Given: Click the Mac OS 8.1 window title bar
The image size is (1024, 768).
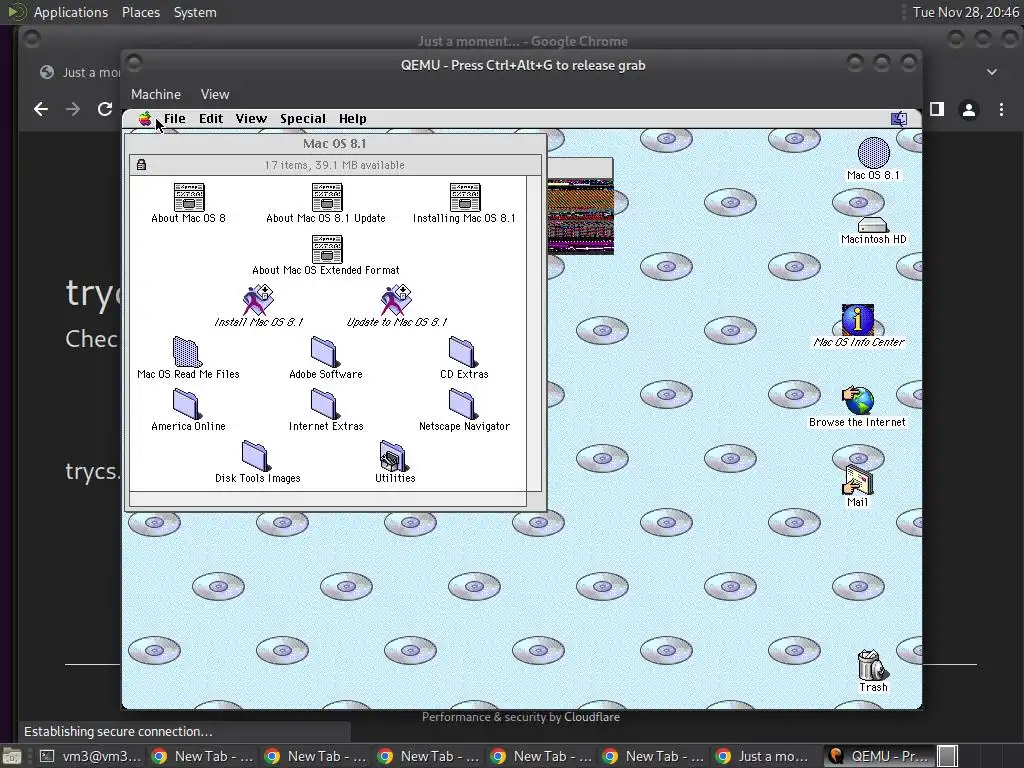Looking at the screenshot, I should coord(335,144).
